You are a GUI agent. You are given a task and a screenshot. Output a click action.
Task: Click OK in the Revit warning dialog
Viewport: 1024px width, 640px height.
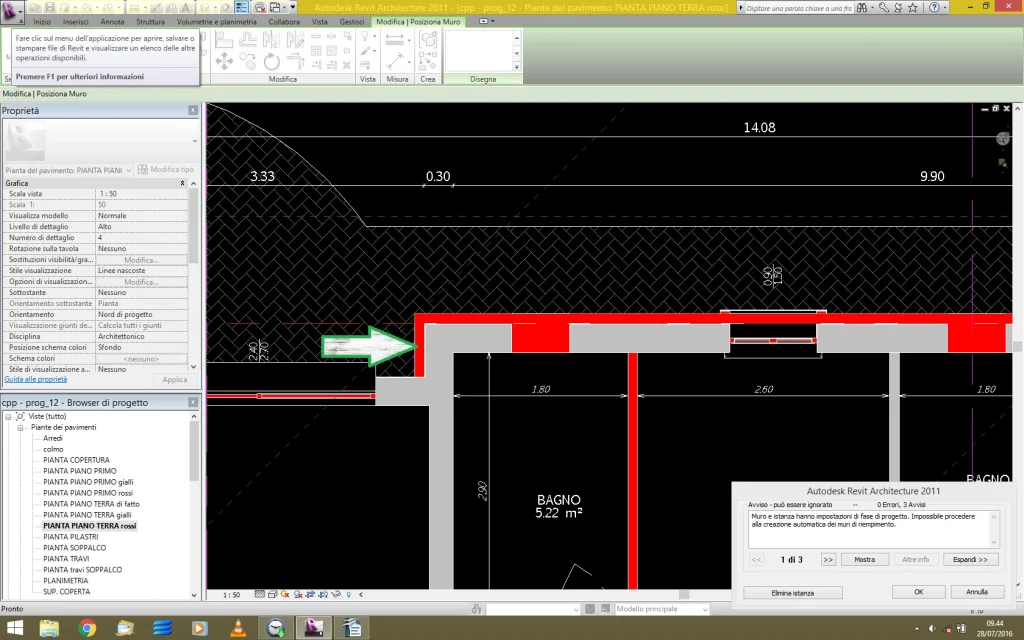tap(918, 592)
